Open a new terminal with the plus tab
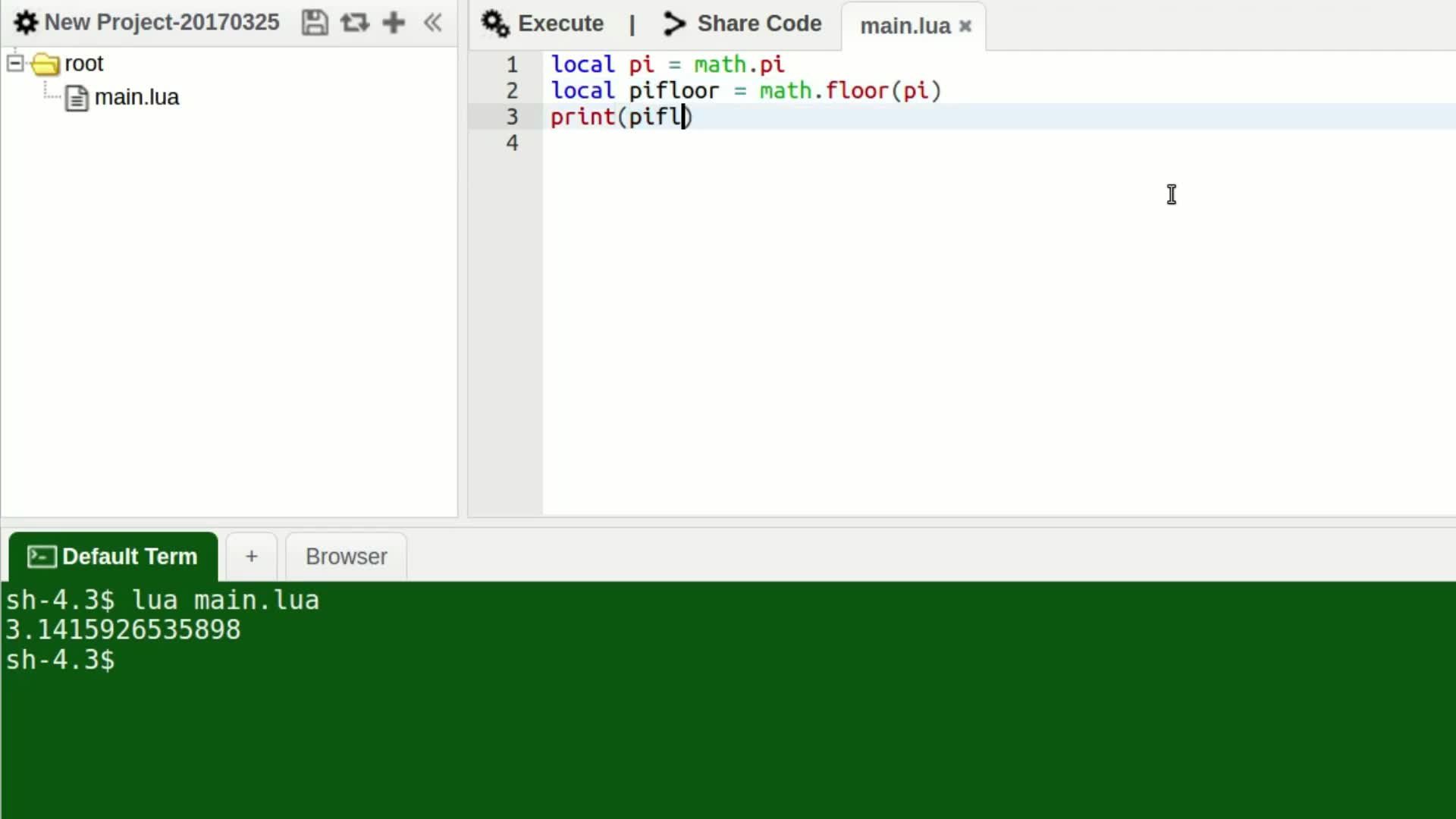The width and height of the screenshot is (1456, 819). point(250,556)
